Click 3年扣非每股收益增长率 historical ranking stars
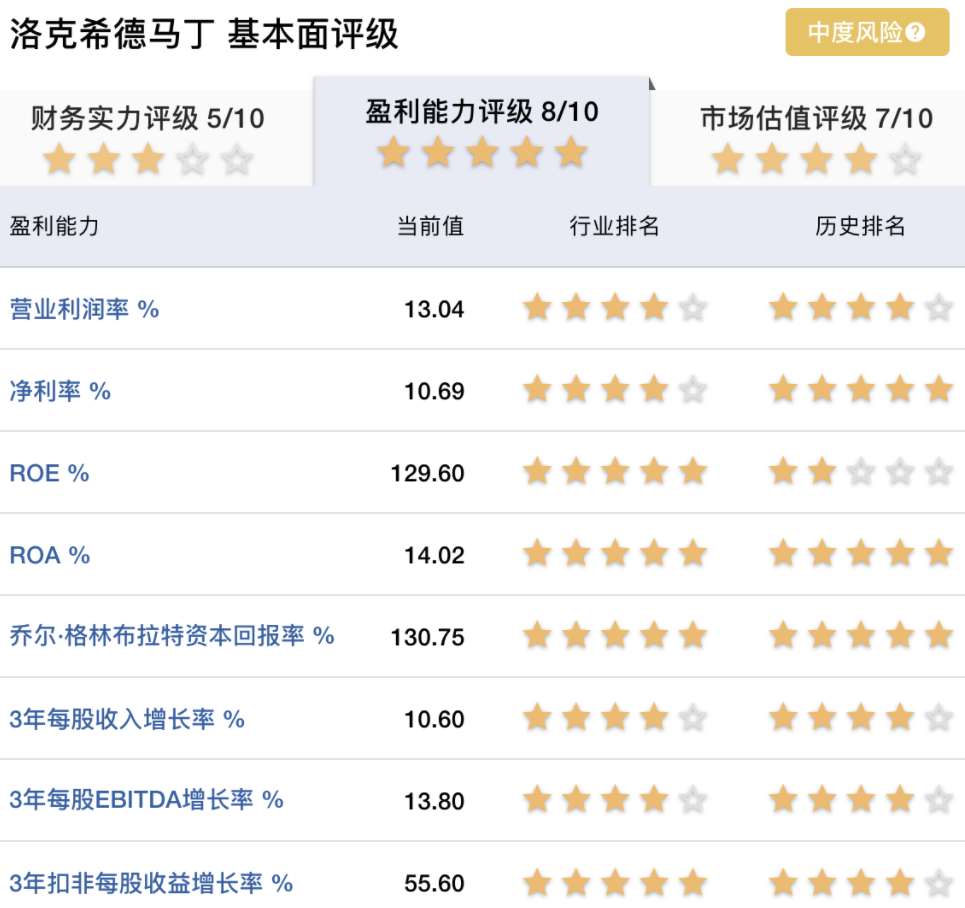965x908 pixels. click(x=861, y=882)
